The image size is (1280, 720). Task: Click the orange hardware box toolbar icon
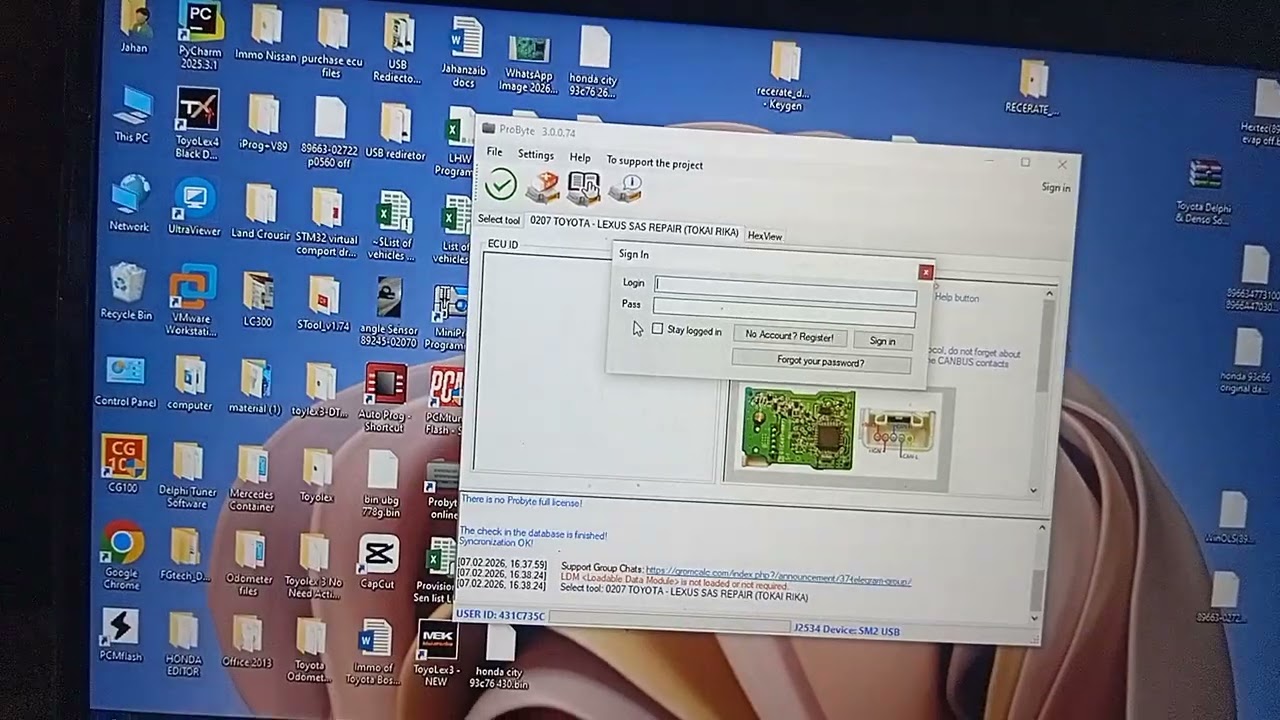coord(543,186)
